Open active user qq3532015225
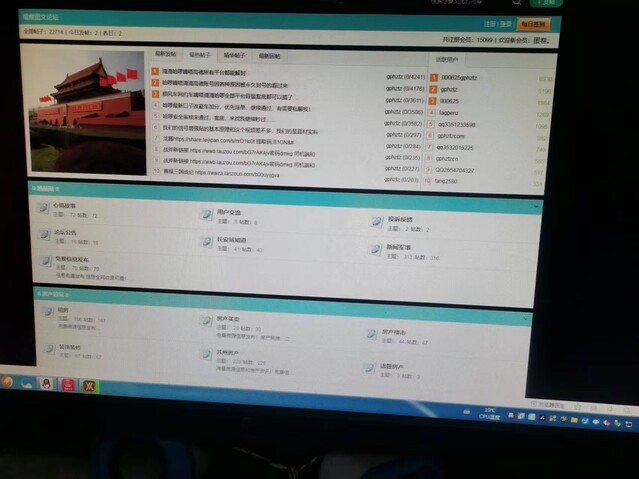639x479 pixels. click(x=455, y=148)
